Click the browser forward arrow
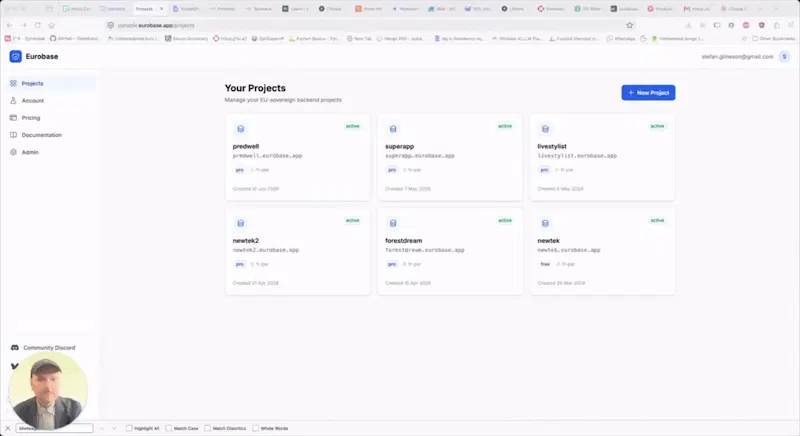This screenshot has width=800, height=436. point(23,25)
